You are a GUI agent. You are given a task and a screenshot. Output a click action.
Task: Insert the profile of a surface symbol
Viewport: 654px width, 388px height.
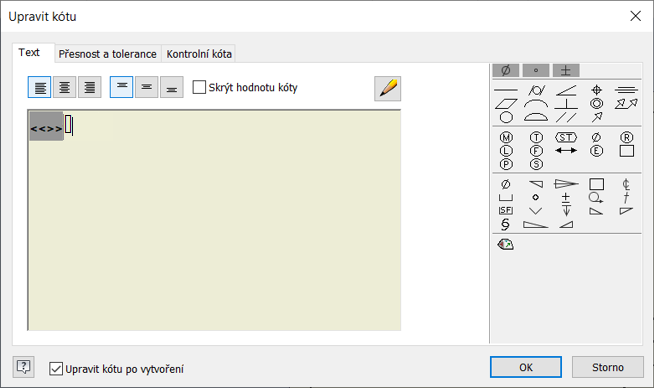tap(536, 117)
